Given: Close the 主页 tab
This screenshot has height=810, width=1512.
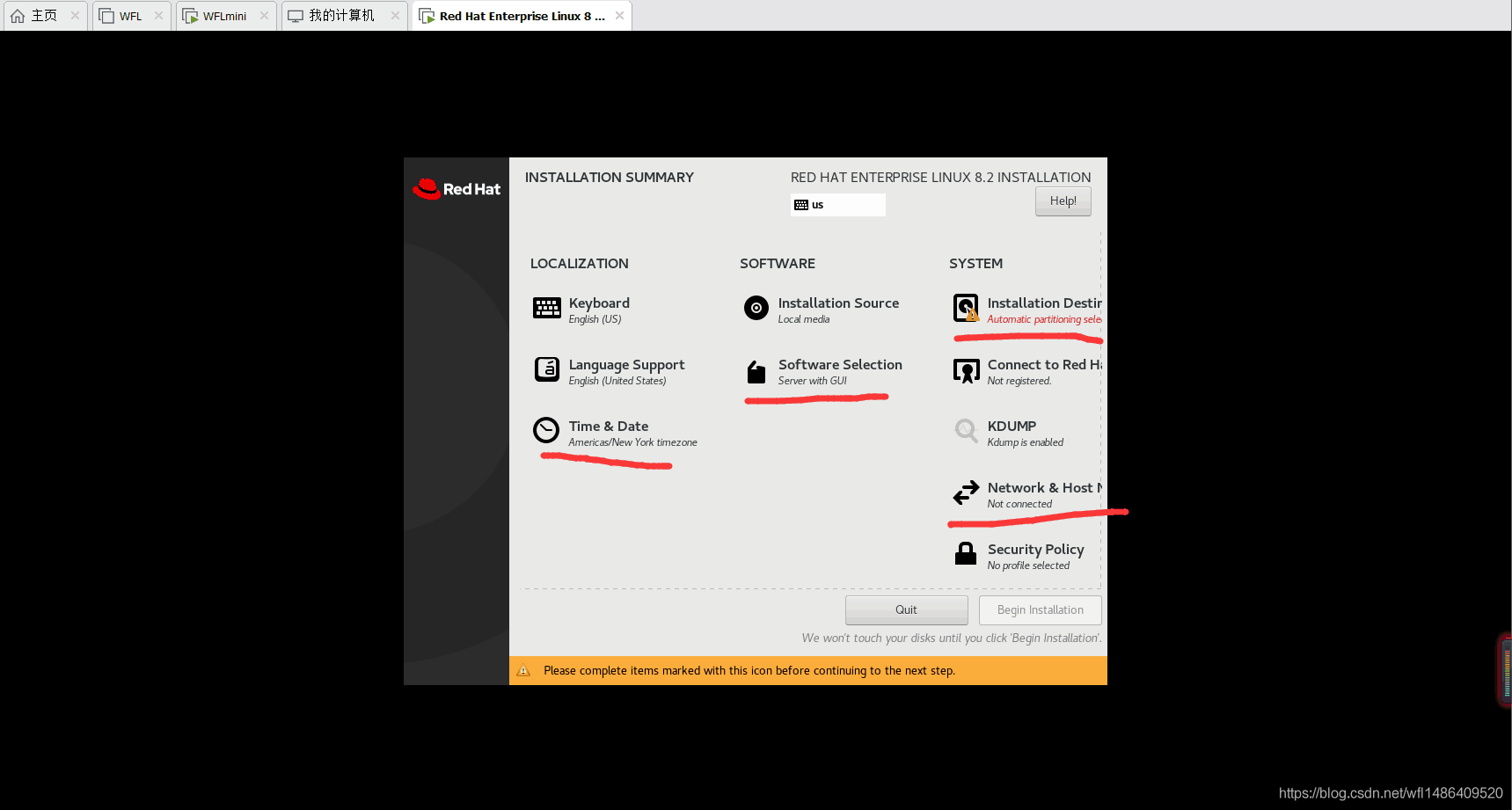Looking at the screenshot, I should [75, 15].
